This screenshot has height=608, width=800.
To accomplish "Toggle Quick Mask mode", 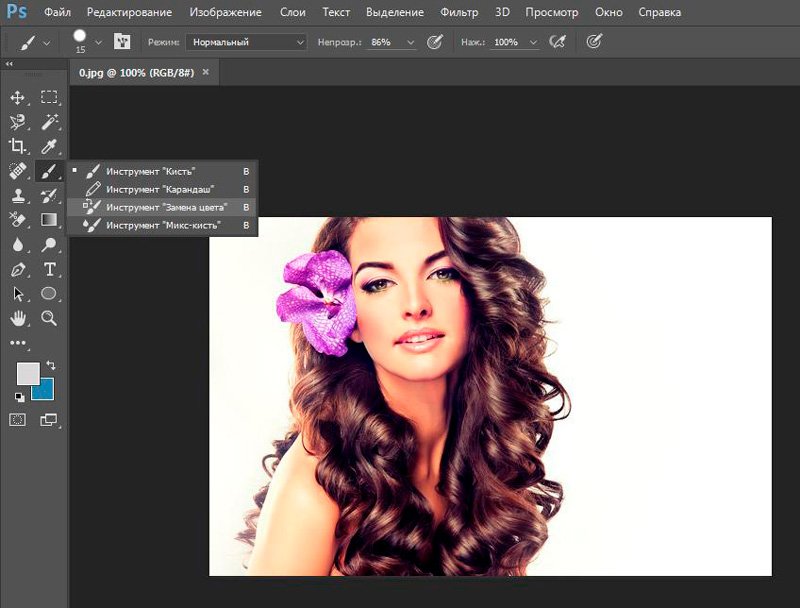I will click(17, 420).
